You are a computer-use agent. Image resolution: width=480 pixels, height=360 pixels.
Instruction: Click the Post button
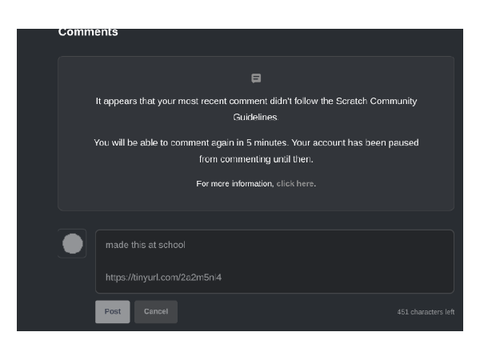pos(112,312)
